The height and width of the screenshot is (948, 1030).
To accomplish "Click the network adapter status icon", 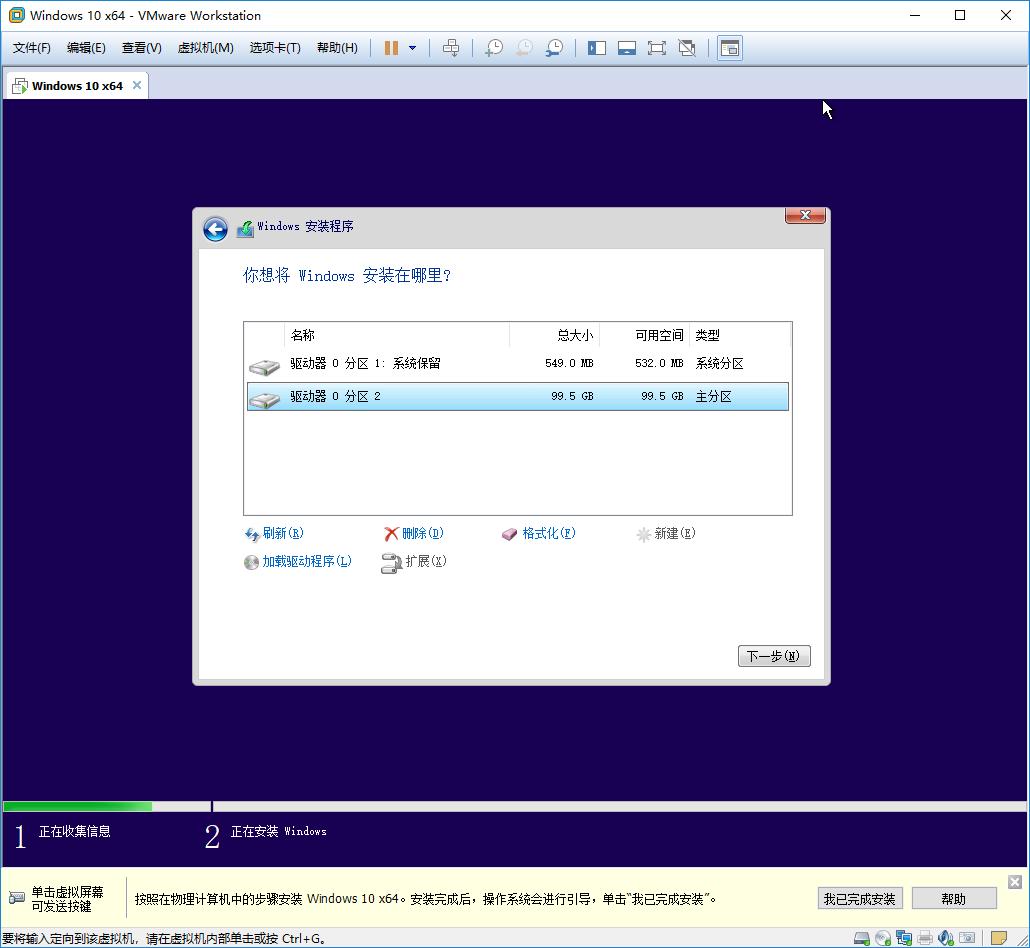I will point(904,938).
